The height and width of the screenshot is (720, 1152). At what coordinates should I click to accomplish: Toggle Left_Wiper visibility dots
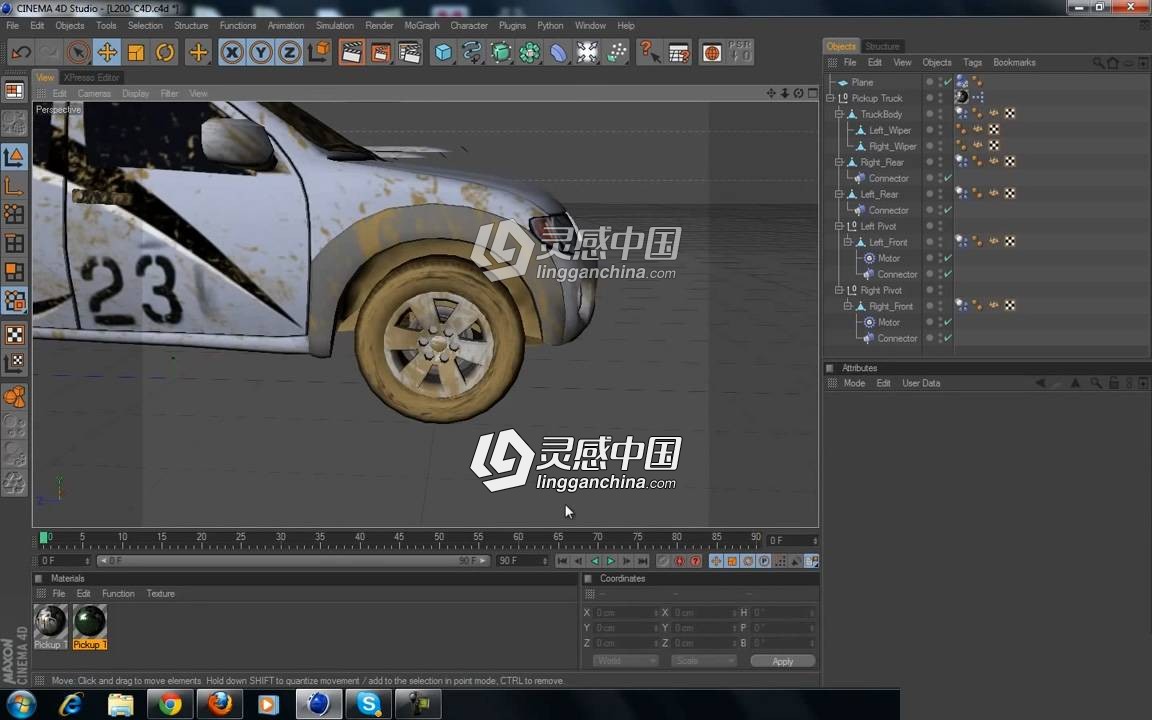(940, 130)
